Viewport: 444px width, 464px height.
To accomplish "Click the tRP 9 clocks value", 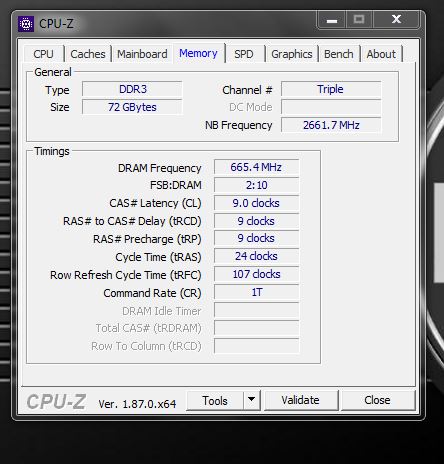I will point(256,238).
